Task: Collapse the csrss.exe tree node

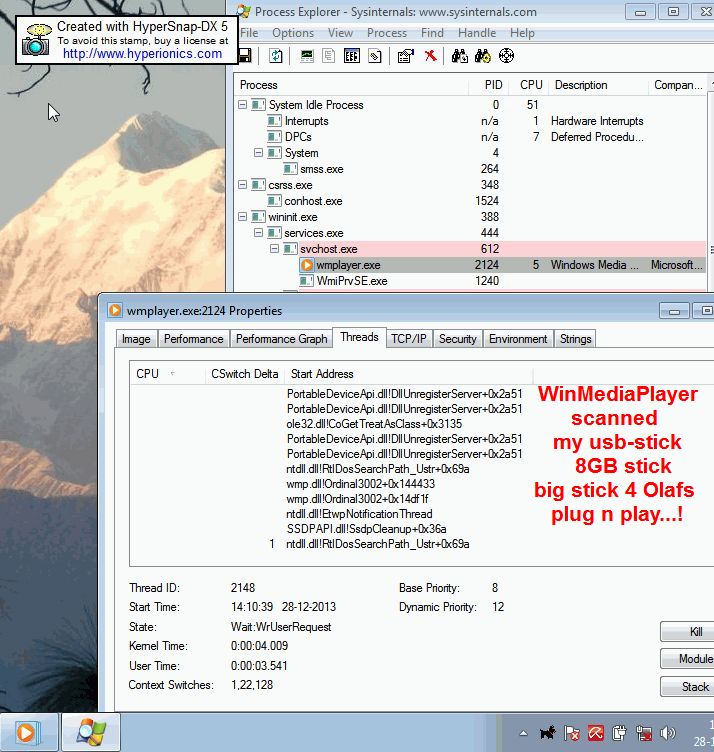Action: (x=243, y=185)
